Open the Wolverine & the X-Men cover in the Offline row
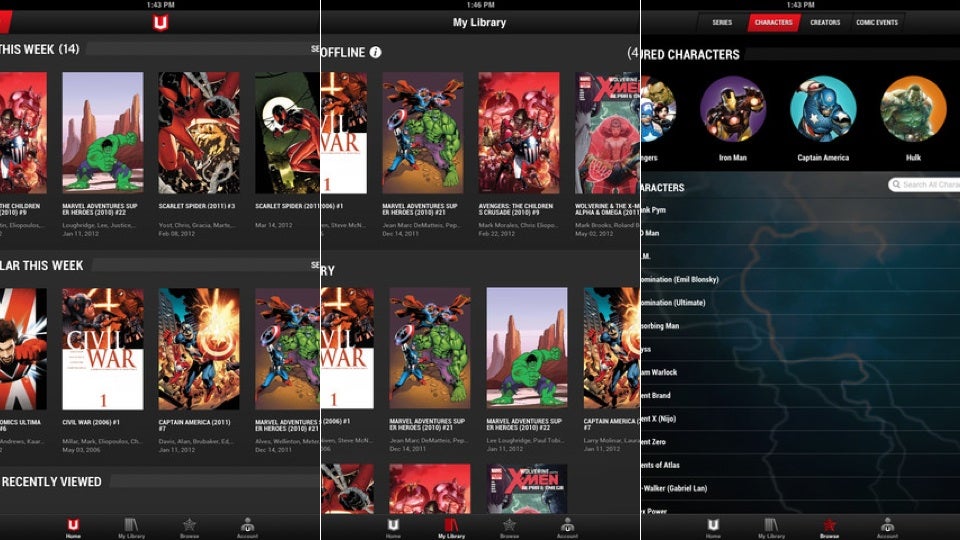 (607, 133)
